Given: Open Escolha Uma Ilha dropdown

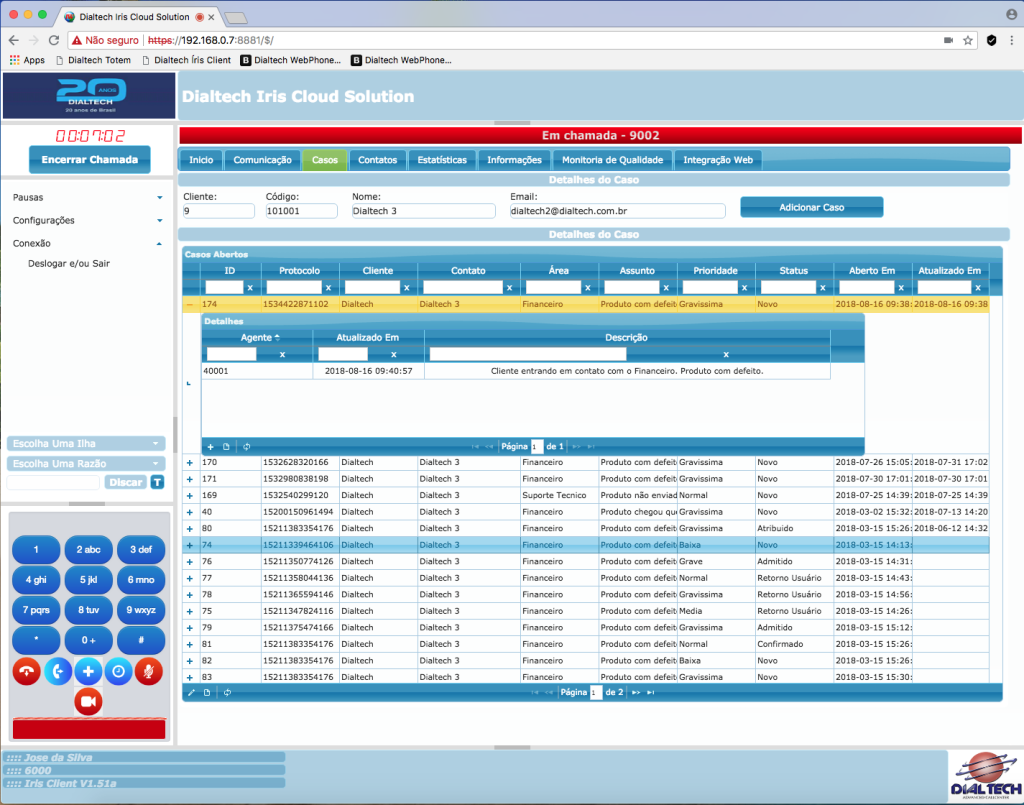Looking at the screenshot, I should pos(86,443).
